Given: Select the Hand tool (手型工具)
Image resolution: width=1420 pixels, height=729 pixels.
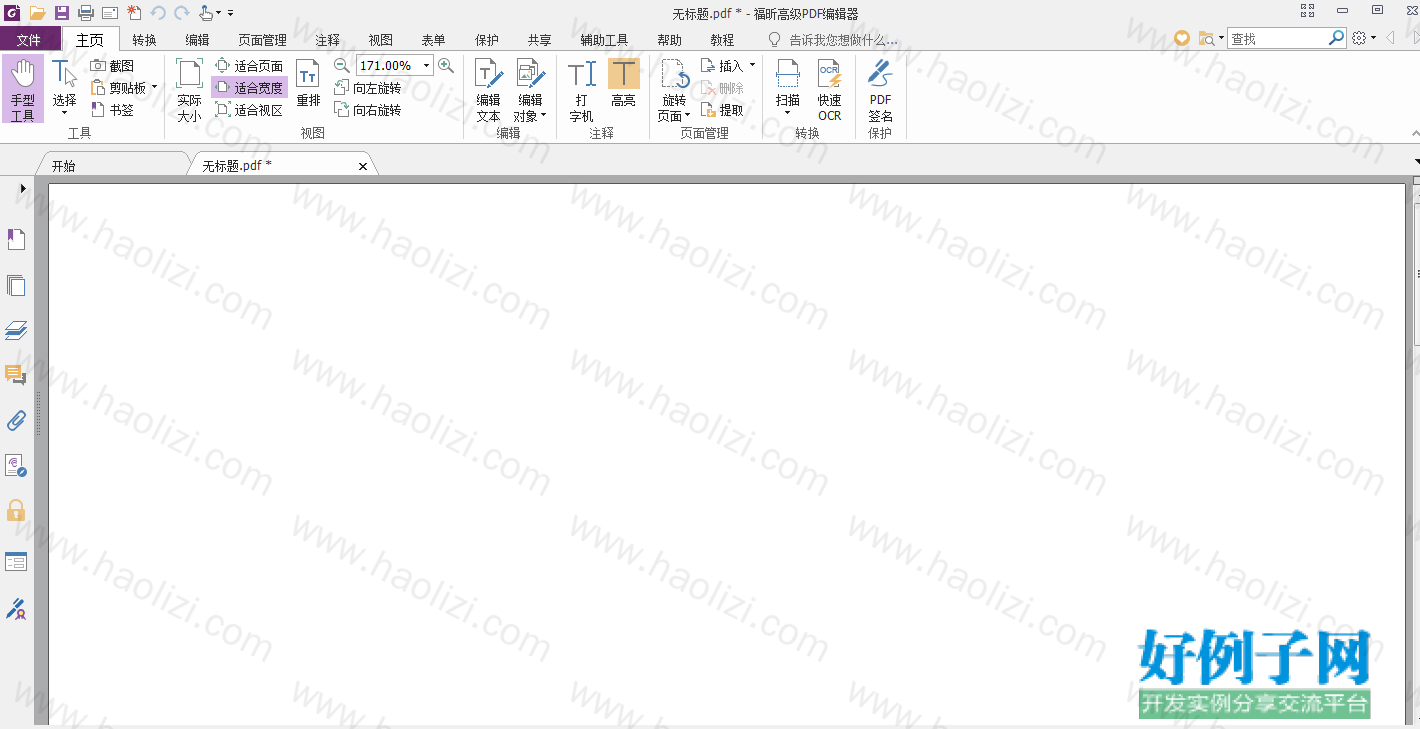Looking at the screenshot, I should tap(22, 89).
